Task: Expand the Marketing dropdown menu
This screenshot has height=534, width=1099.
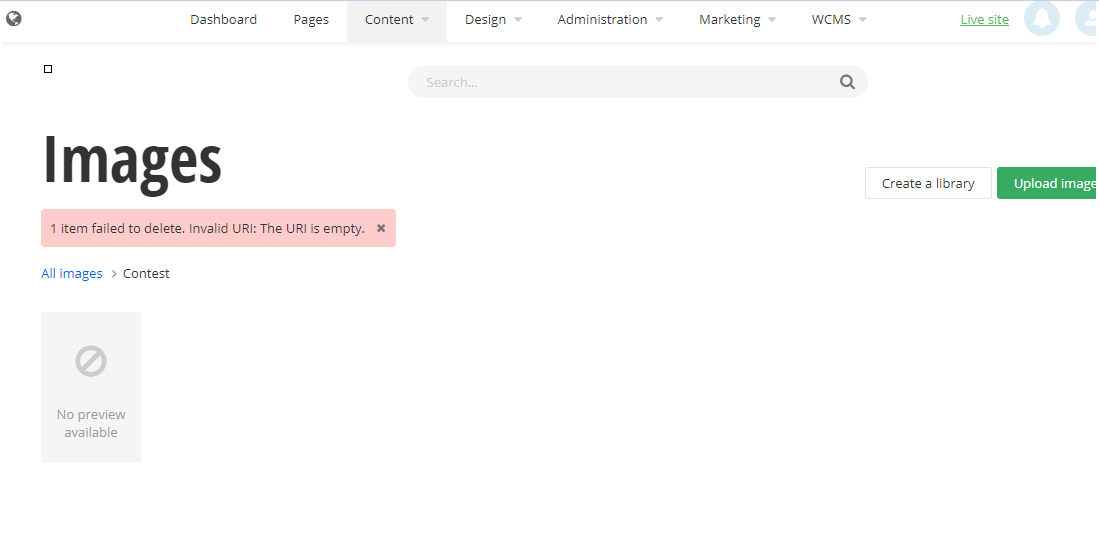Action: (737, 20)
